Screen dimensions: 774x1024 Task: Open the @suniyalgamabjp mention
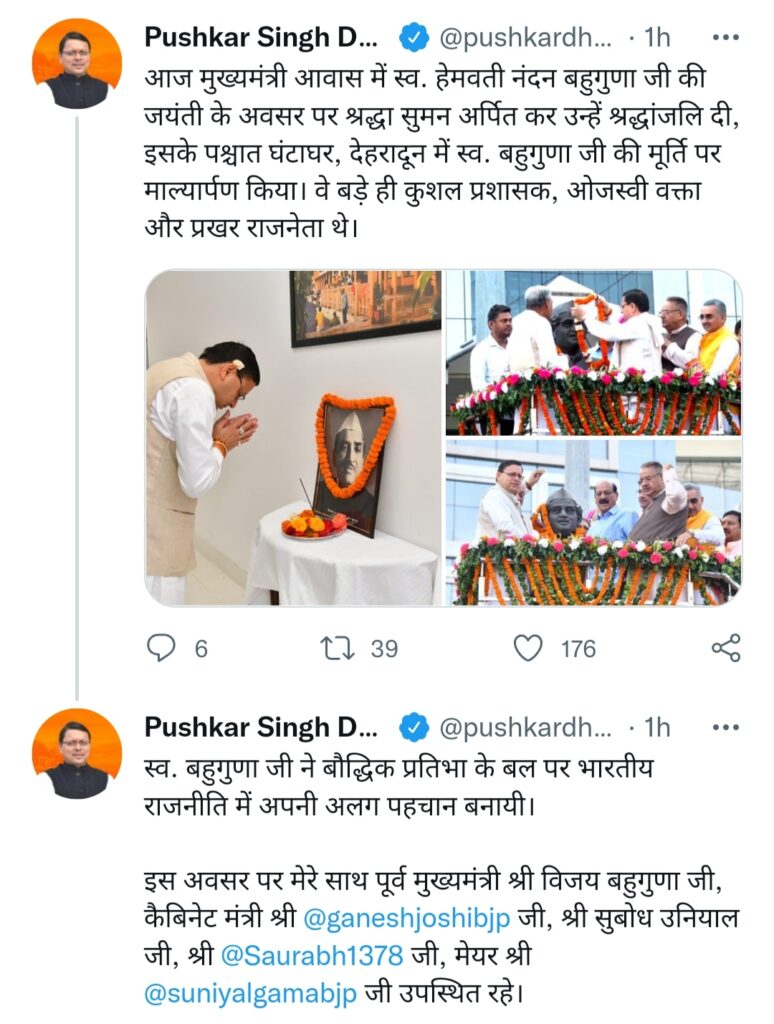[x=250, y=993]
